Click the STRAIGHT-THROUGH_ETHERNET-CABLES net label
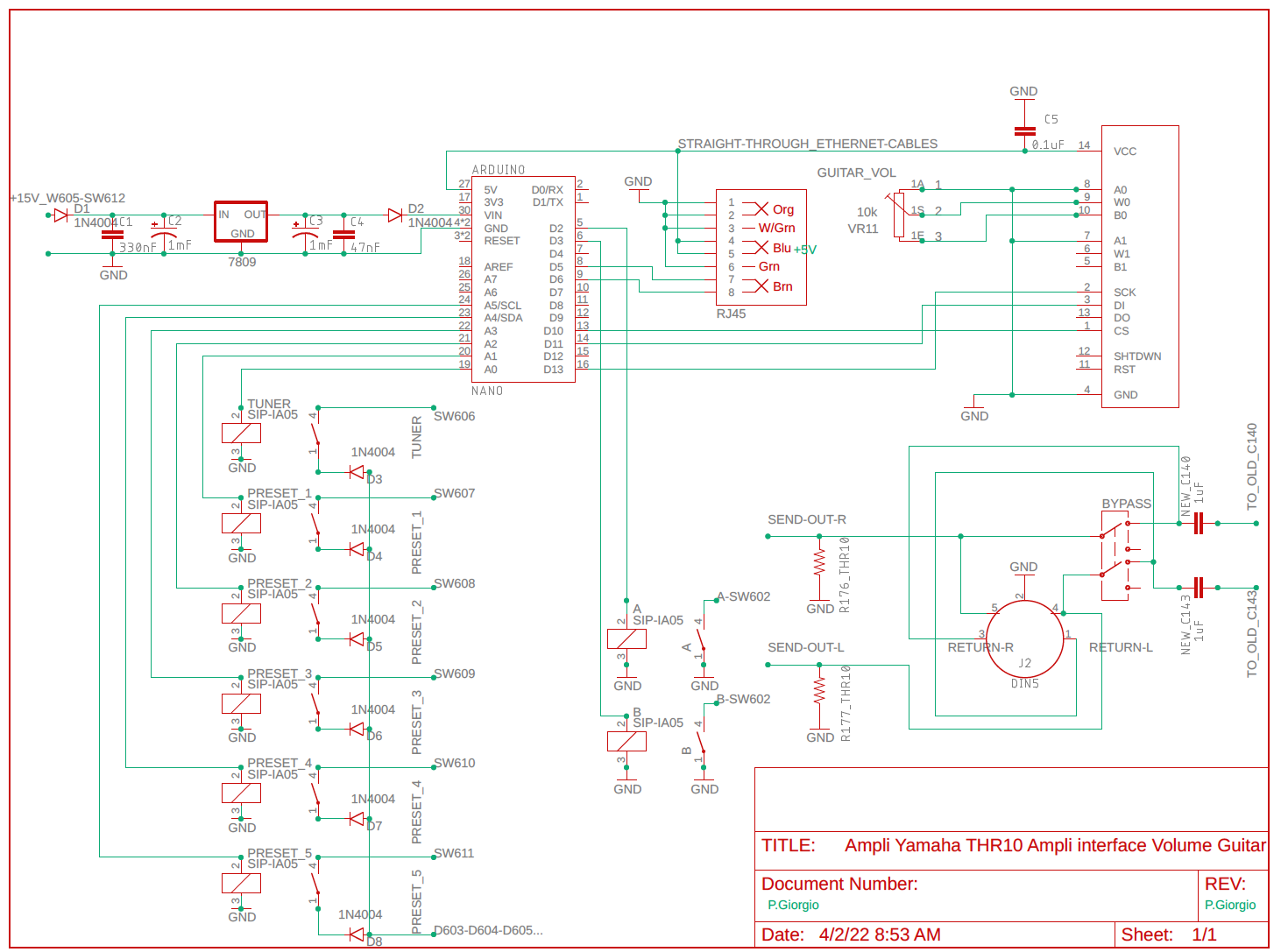Image resolution: width=1281 pixels, height=952 pixels. 807,144
